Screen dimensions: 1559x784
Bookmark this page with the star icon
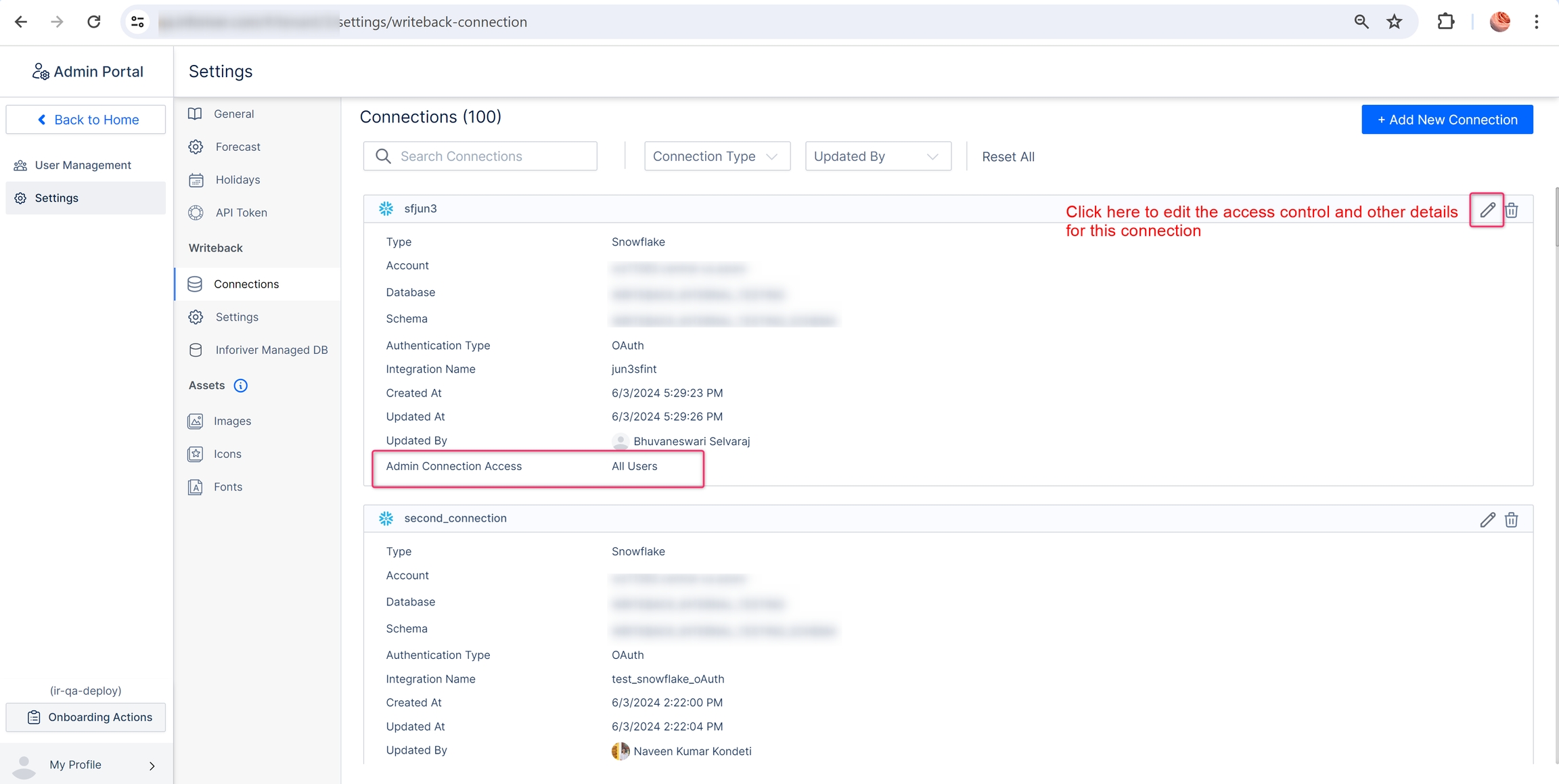point(1395,22)
